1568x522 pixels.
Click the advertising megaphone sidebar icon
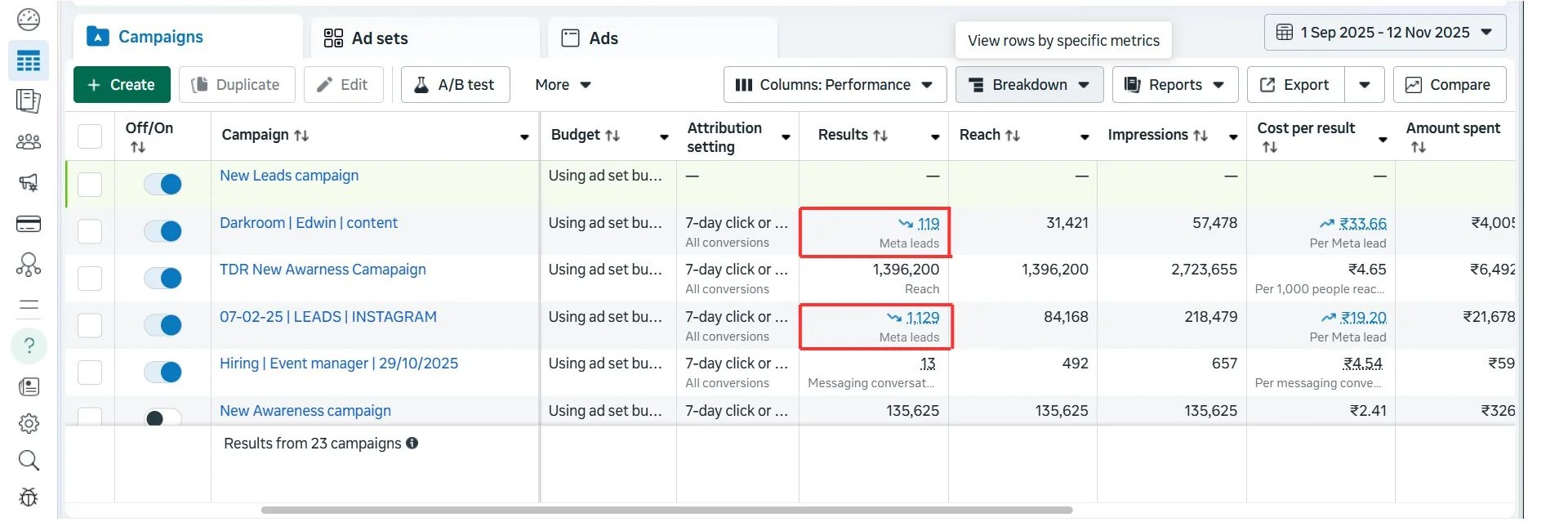pos(29,183)
